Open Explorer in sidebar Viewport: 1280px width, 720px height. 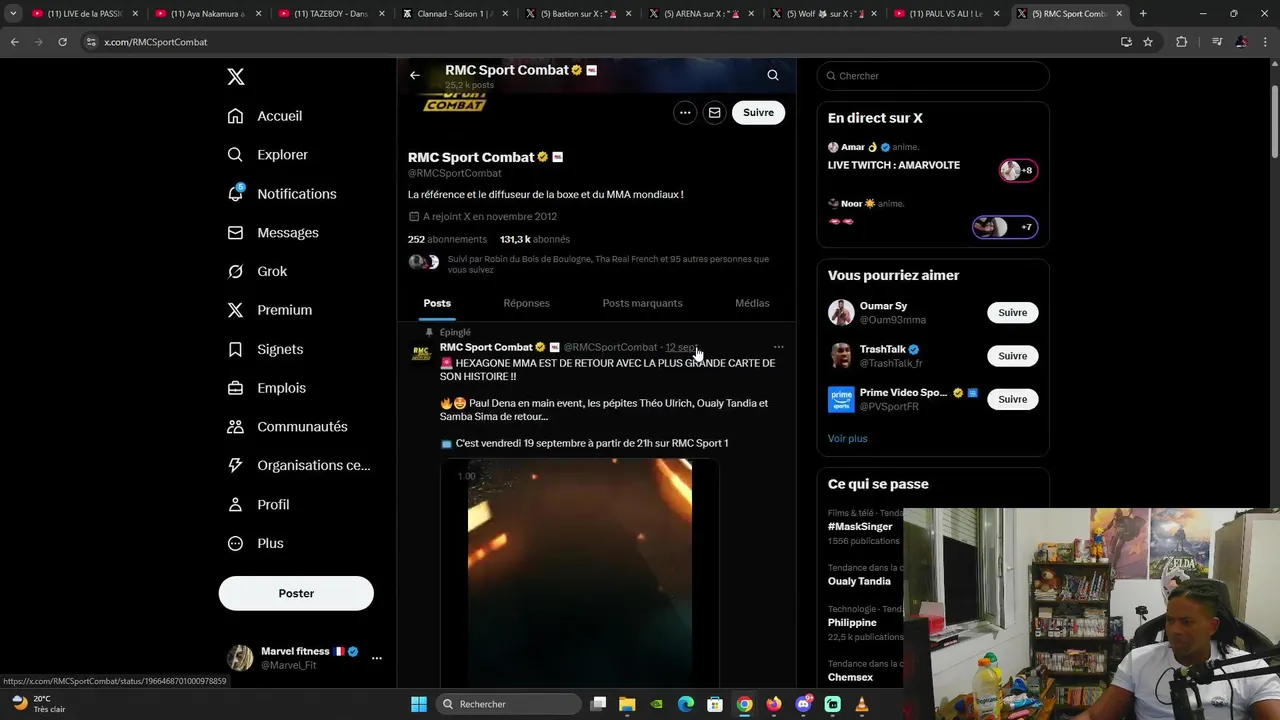tap(268, 155)
